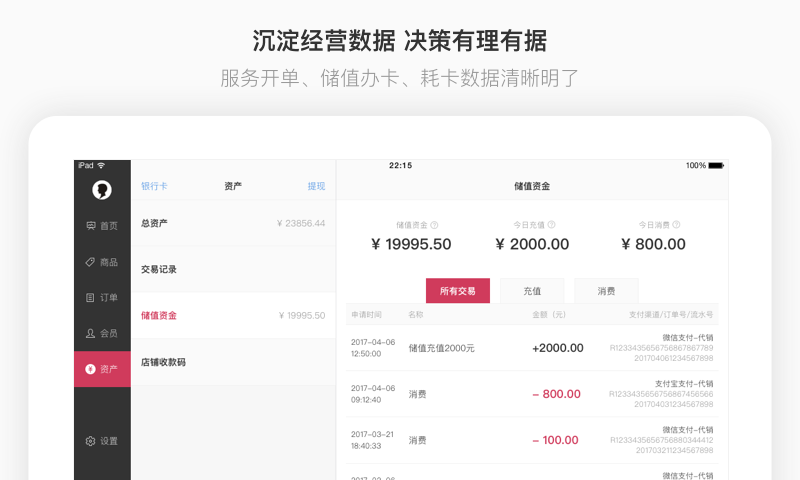Open 设置 settings gear in sidebar

pyautogui.click(x=102, y=441)
